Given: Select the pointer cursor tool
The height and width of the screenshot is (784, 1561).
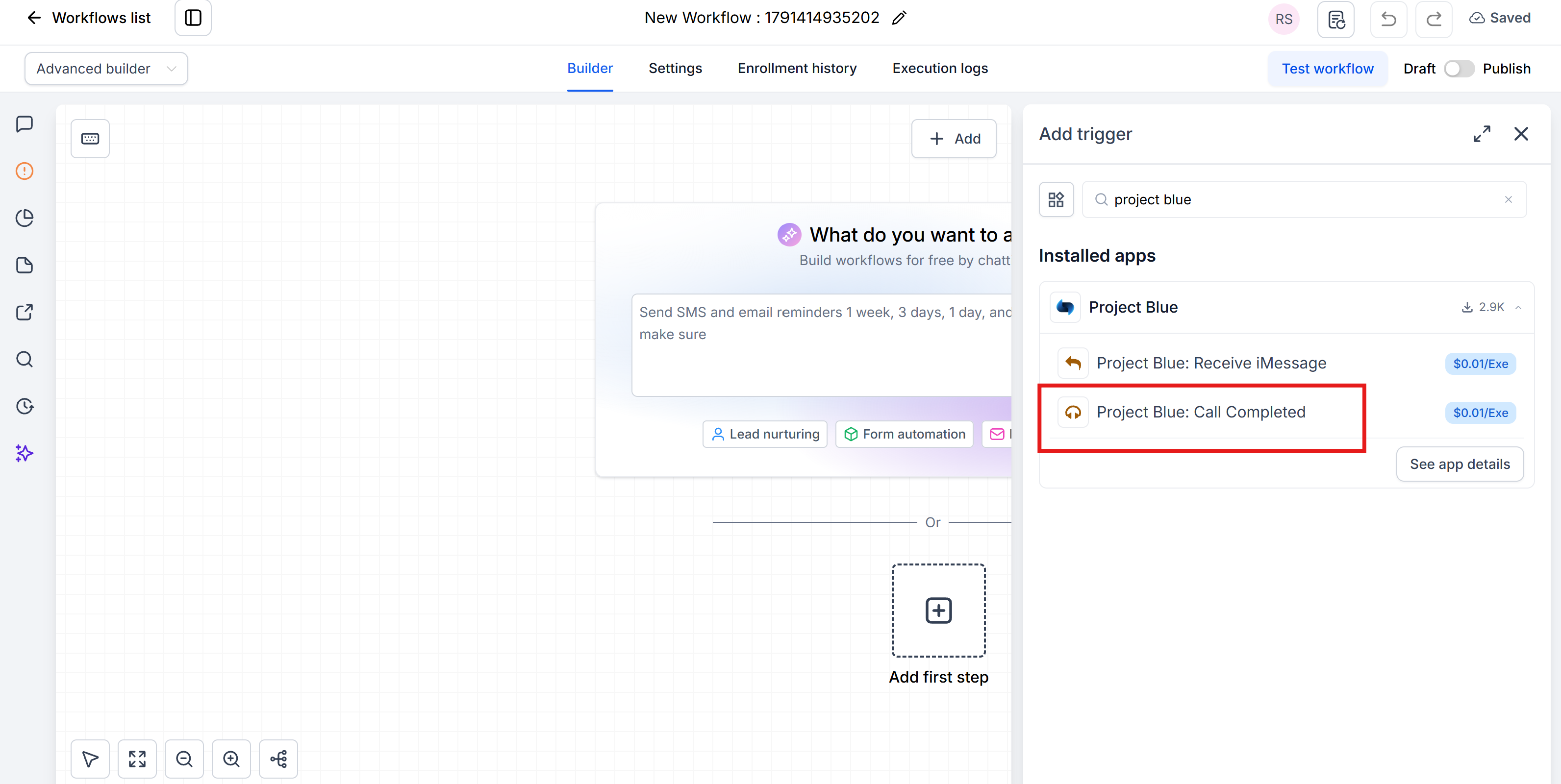Looking at the screenshot, I should coord(90,759).
